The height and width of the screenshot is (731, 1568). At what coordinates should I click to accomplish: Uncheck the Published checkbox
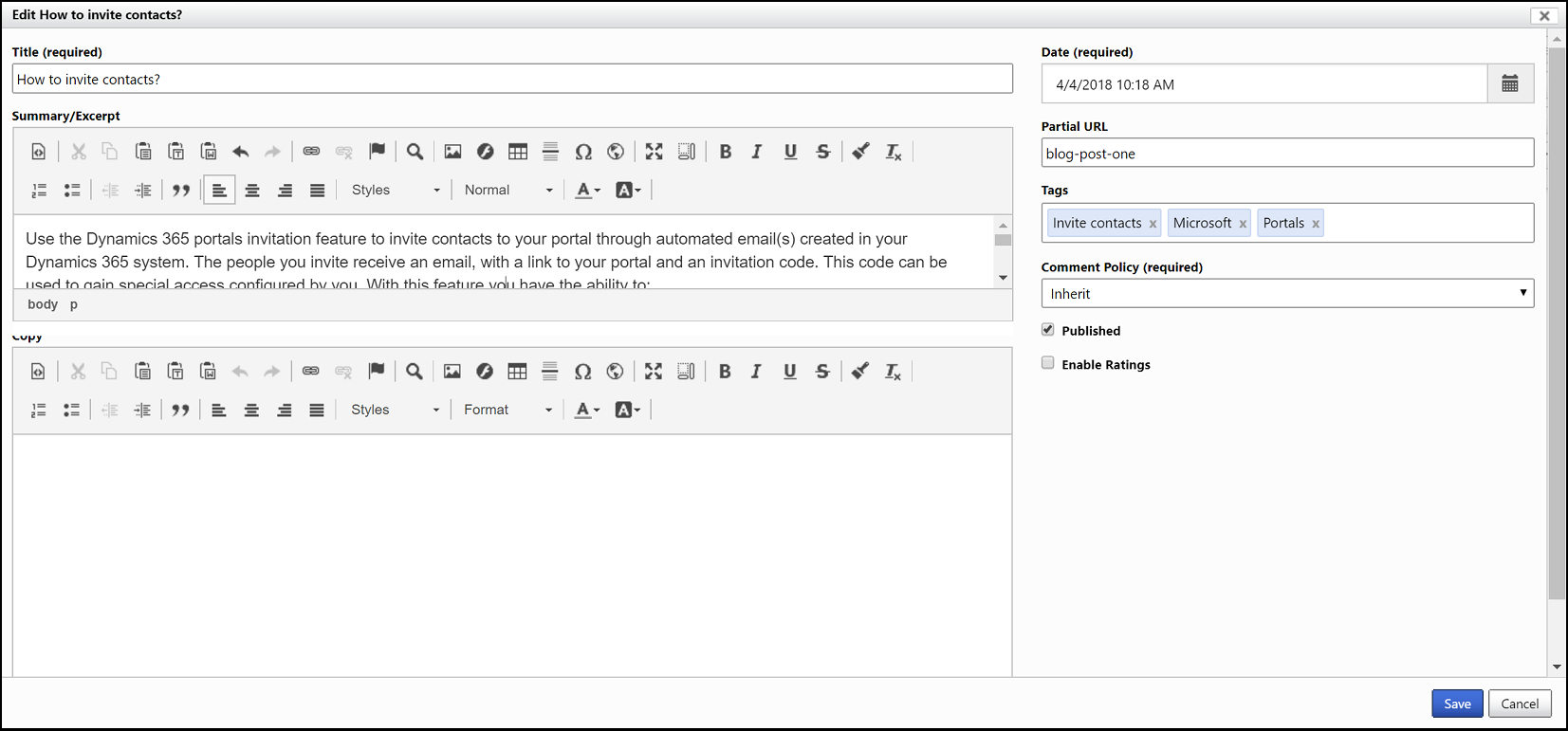click(1048, 330)
